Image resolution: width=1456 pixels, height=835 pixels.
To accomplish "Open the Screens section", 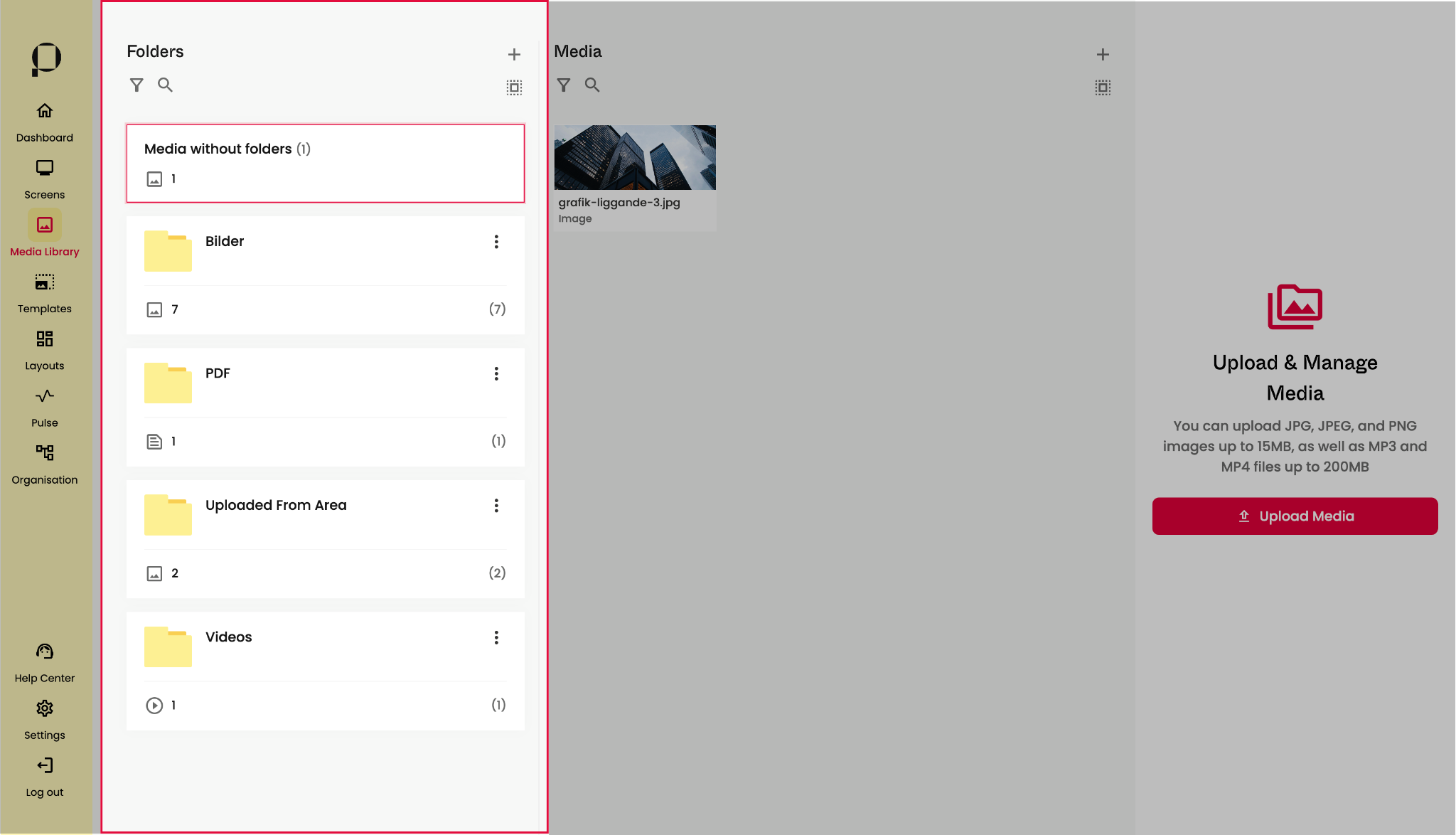I will (45, 178).
